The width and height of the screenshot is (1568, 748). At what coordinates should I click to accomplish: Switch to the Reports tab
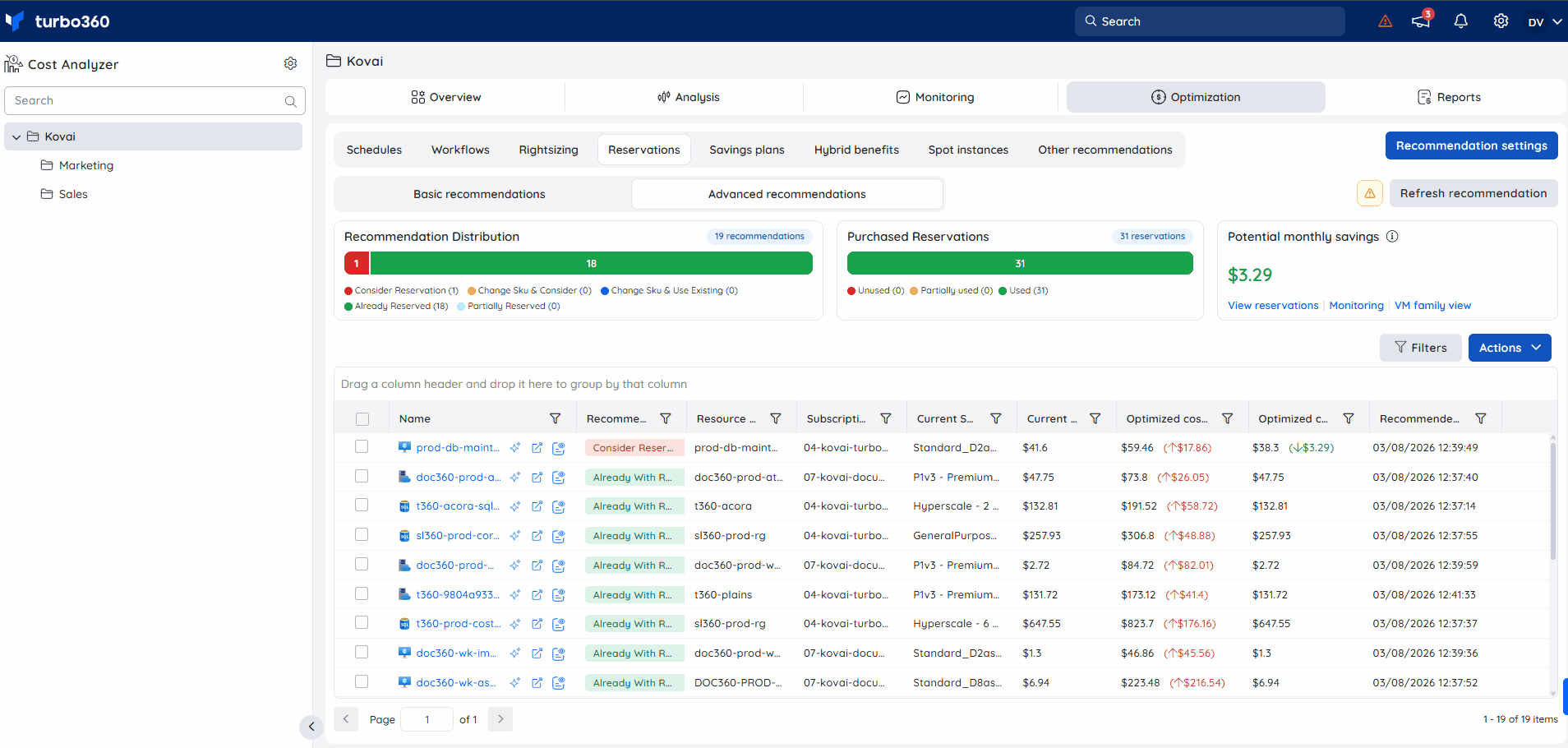click(1449, 97)
